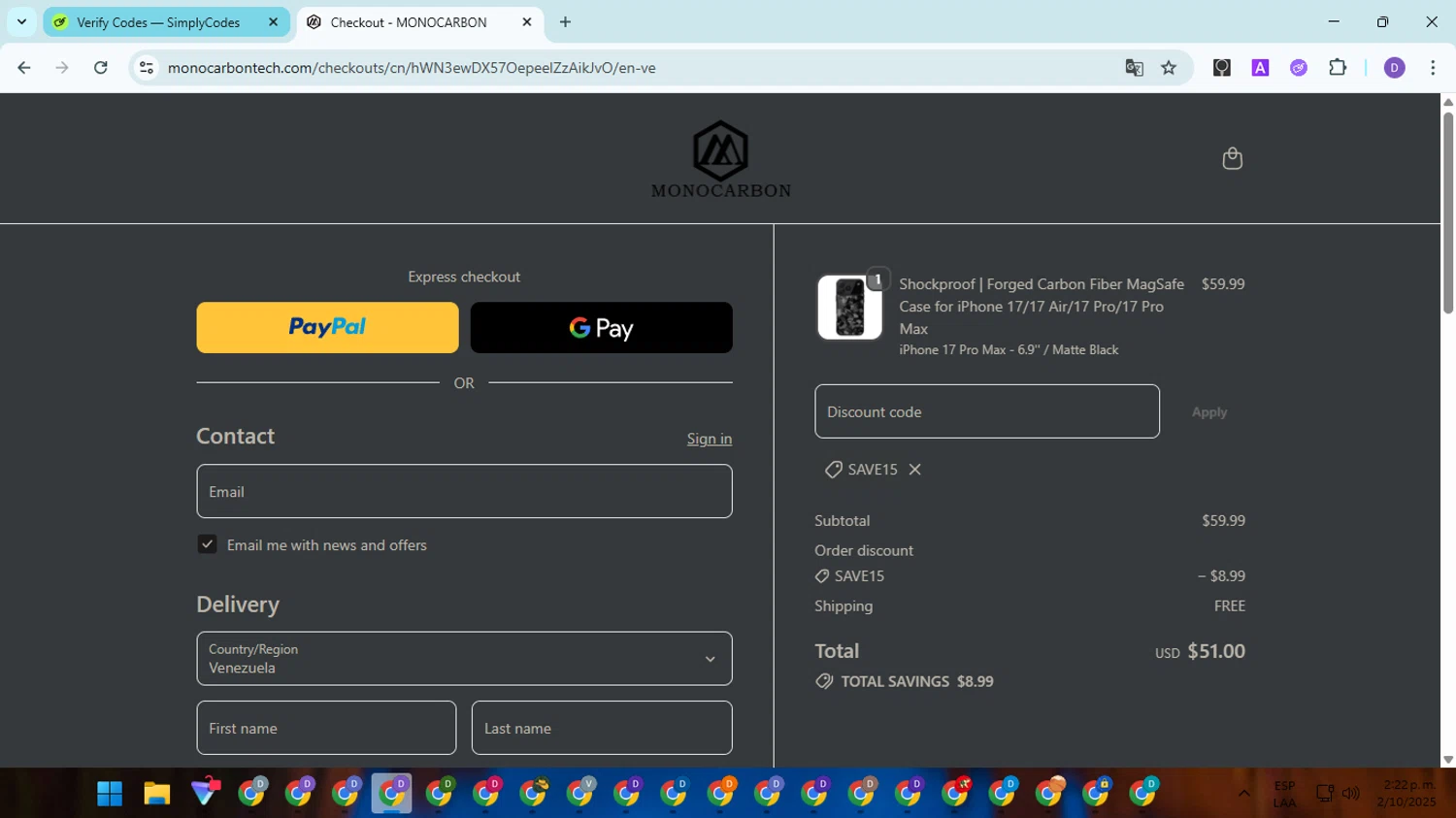This screenshot has width=1456, height=818.
Task: Click the translate page icon
Action: [x=1134, y=68]
